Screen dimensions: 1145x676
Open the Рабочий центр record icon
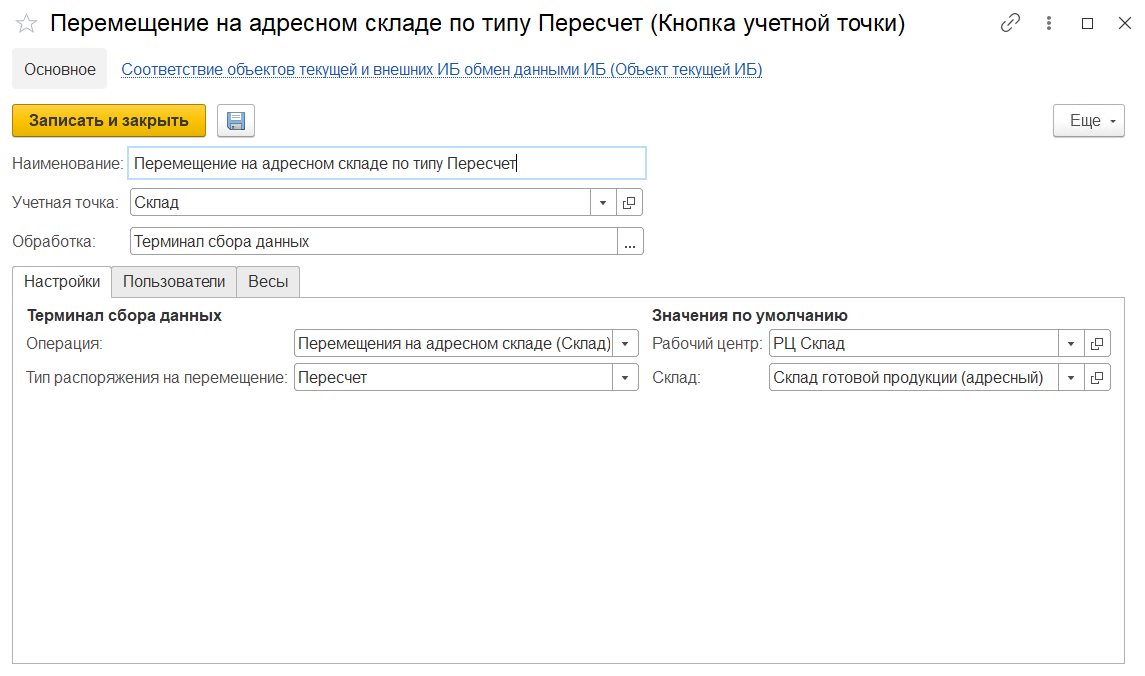1097,344
